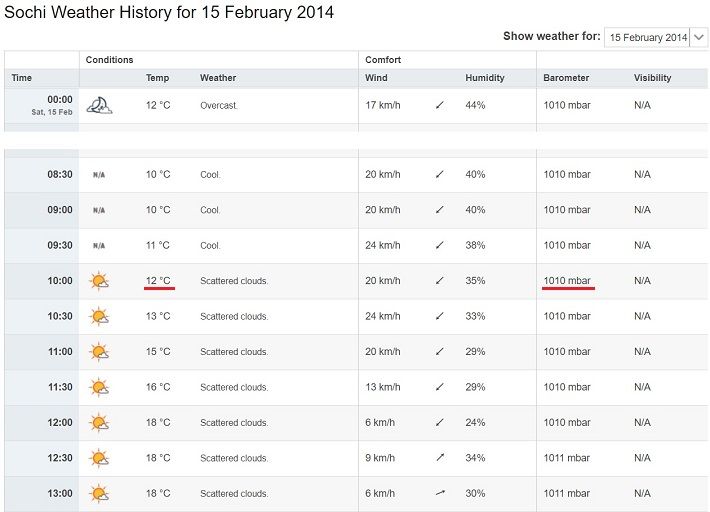This screenshot has height=512, width=710.
Task: Click the wind direction arrow at 00:00
Action: pyautogui.click(x=439, y=105)
